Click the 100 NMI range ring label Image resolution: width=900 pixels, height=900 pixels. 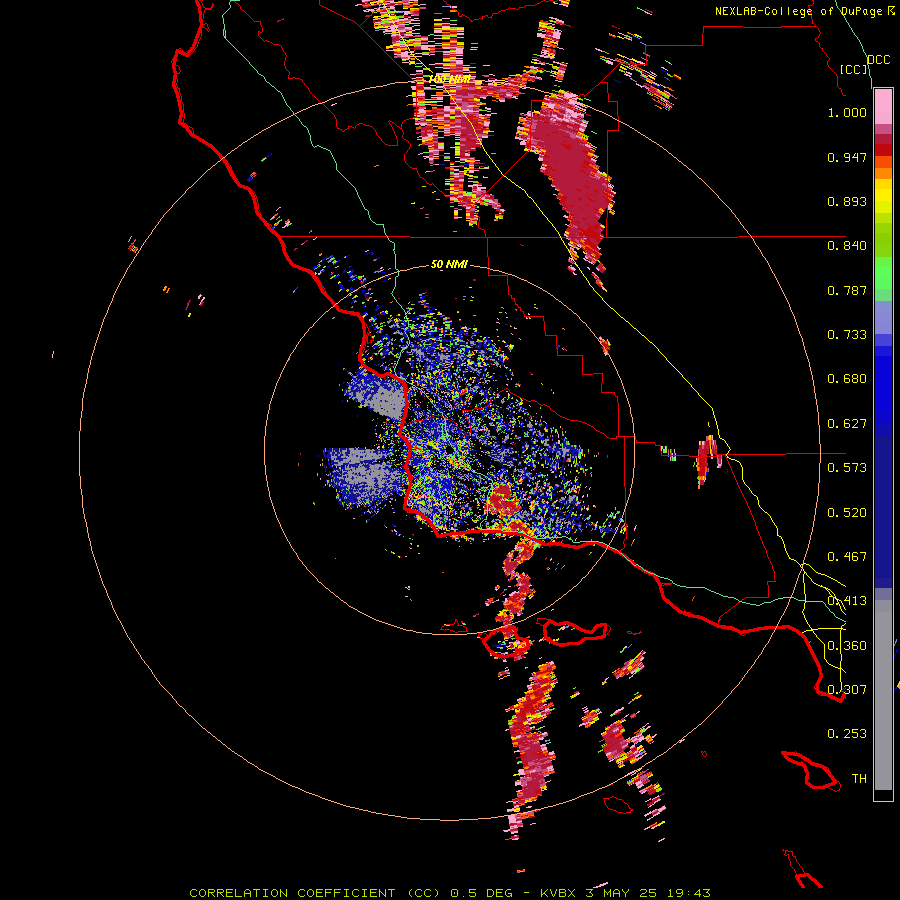click(x=450, y=79)
